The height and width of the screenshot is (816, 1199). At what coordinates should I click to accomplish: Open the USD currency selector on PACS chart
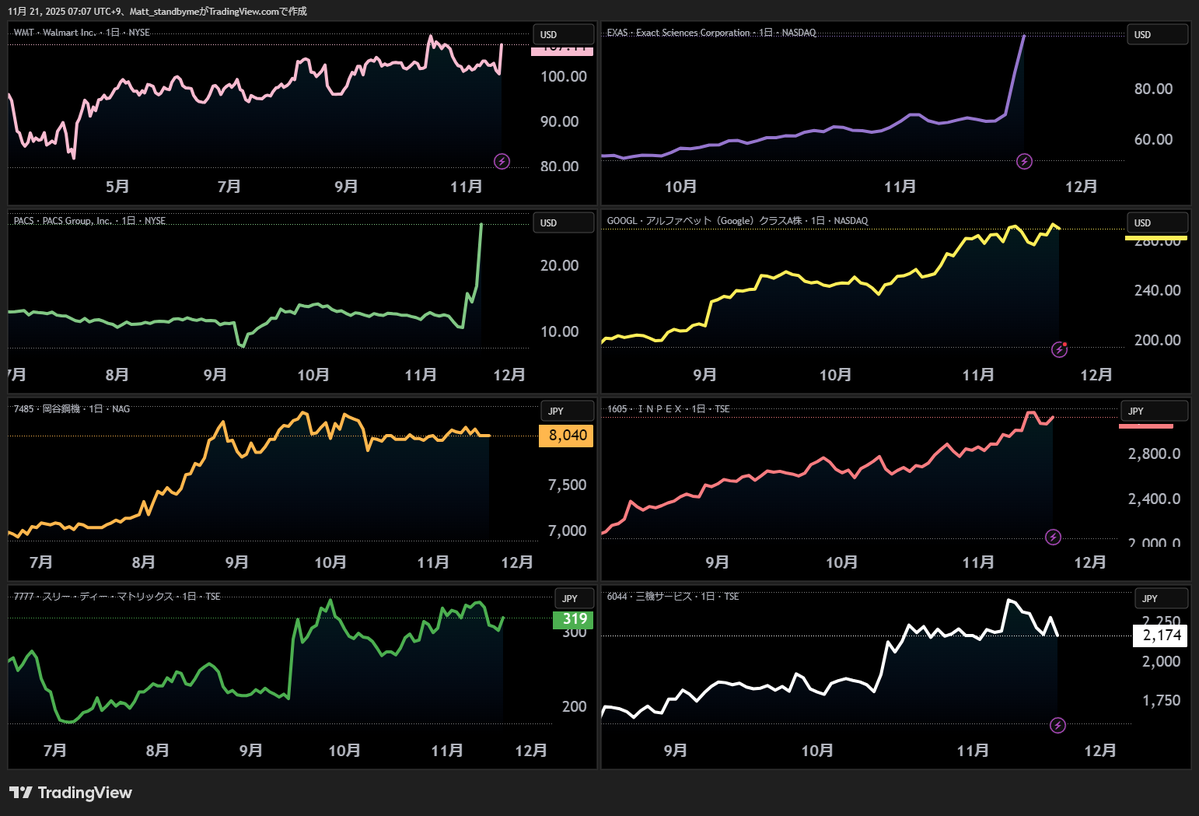(549, 223)
